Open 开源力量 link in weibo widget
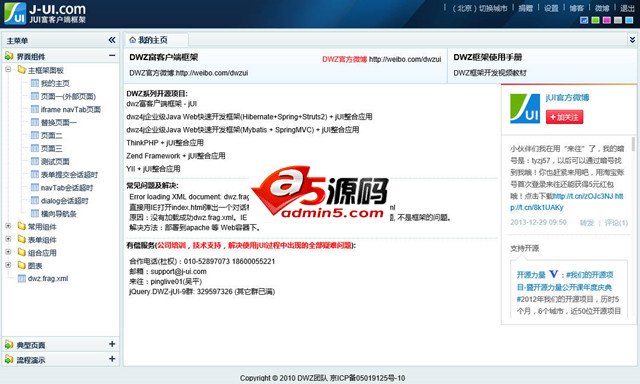Image resolution: width=640 pixels, height=384 pixels. (x=531, y=275)
